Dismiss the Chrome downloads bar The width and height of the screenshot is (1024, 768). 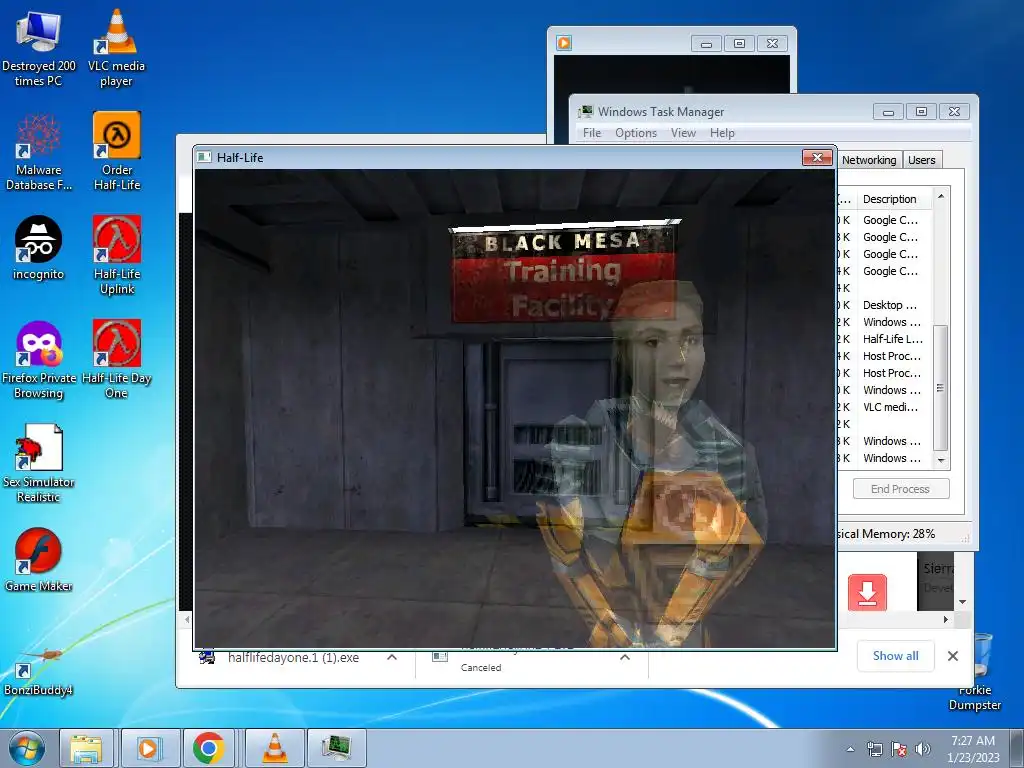tap(953, 656)
